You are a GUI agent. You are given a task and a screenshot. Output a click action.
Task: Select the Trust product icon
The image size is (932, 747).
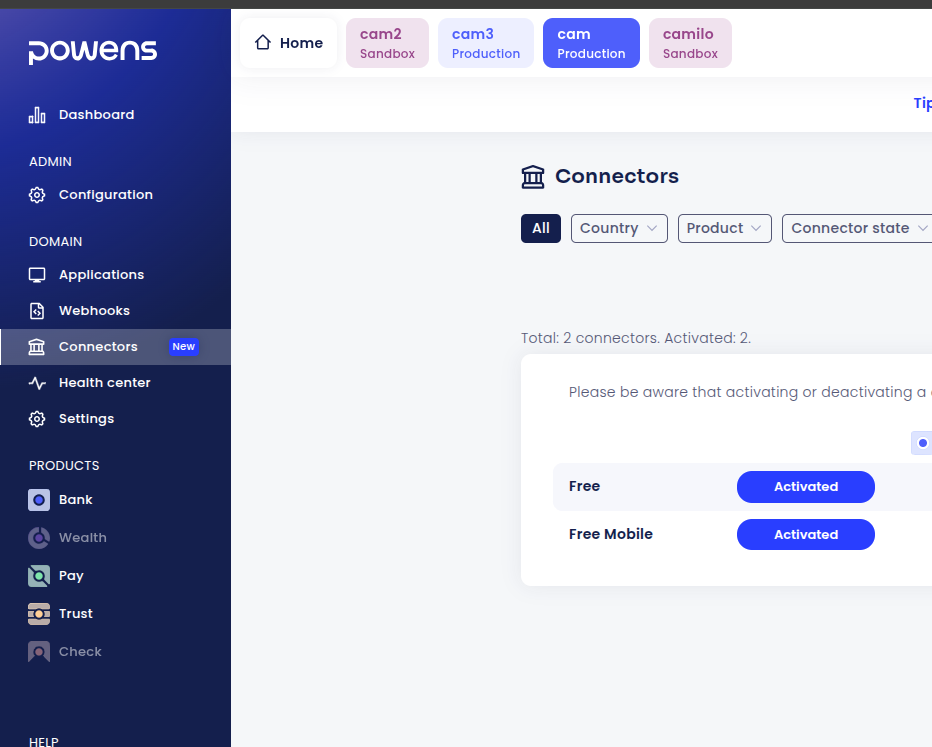click(39, 614)
